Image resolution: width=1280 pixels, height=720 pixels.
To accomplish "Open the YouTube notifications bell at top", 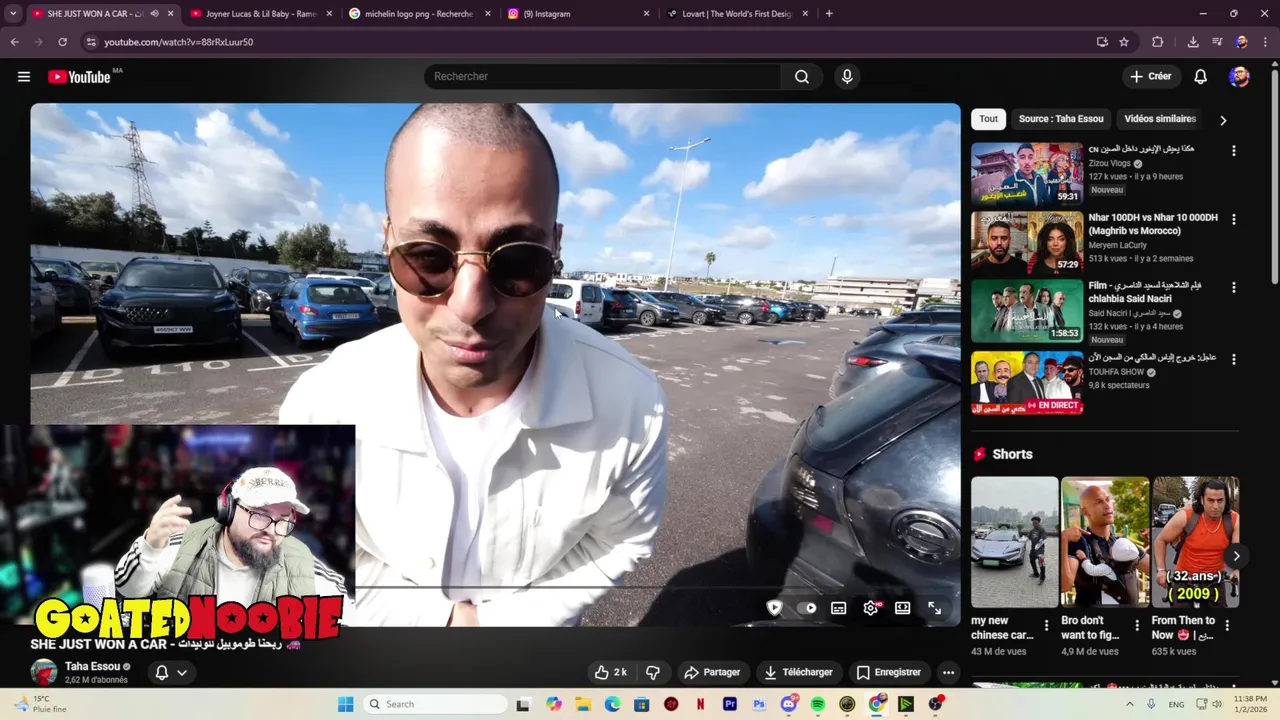I will (x=1200, y=77).
